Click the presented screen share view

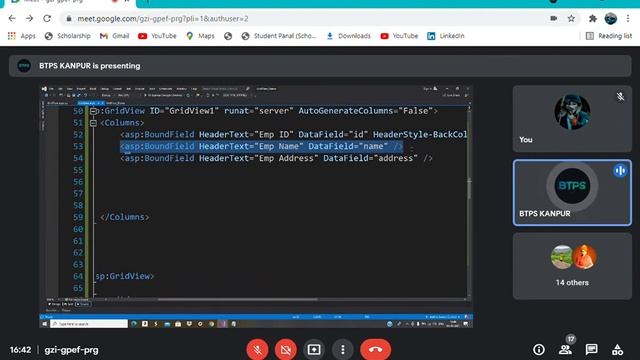(256, 207)
